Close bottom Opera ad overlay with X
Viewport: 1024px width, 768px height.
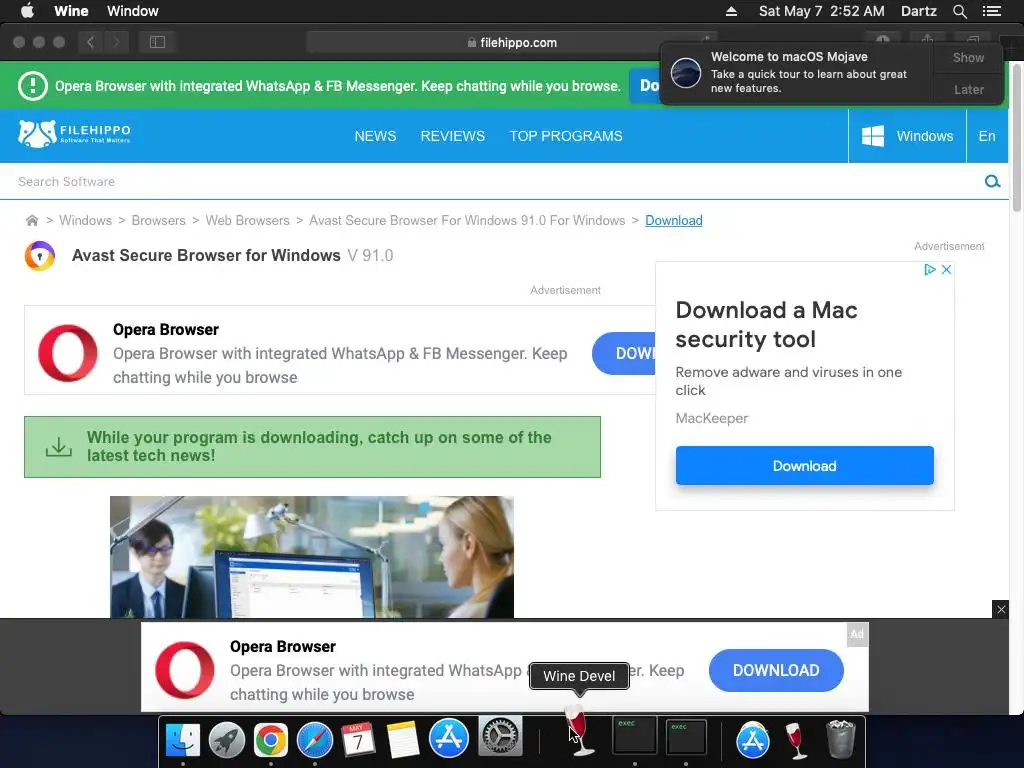[1001, 609]
